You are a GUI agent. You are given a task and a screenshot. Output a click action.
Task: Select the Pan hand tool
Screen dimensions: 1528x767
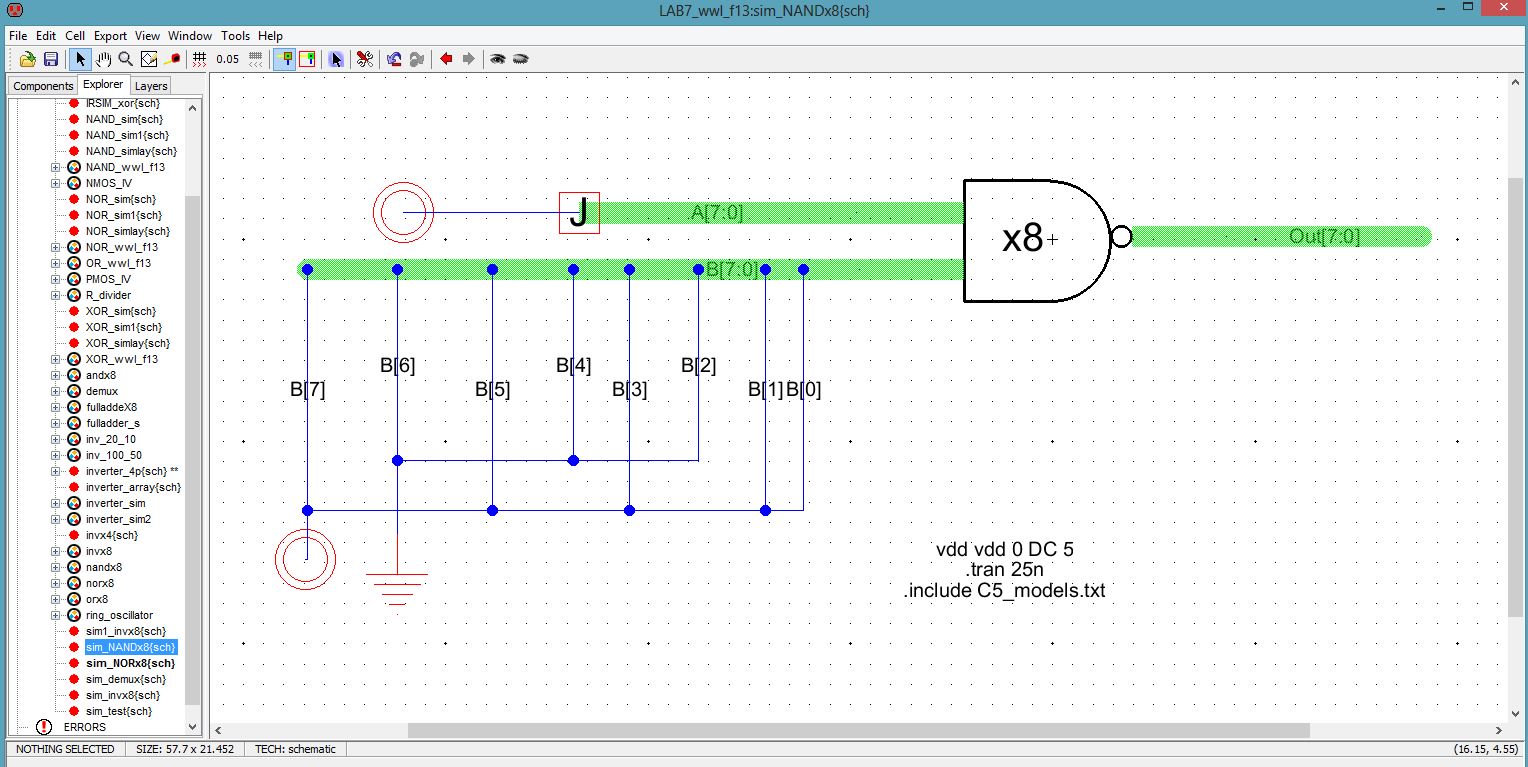[x=103, y=59]
